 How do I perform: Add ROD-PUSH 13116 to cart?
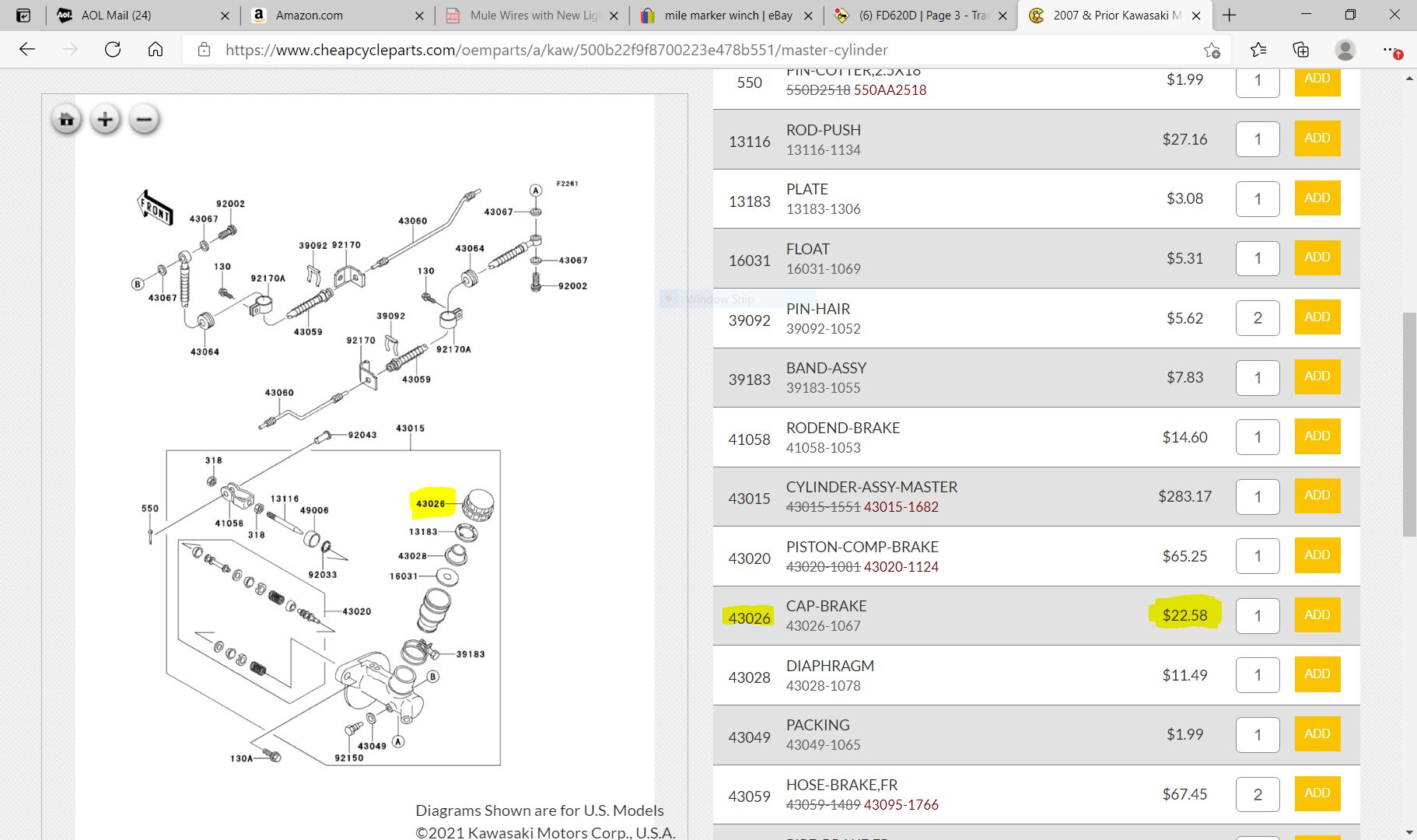[1317, 138]
